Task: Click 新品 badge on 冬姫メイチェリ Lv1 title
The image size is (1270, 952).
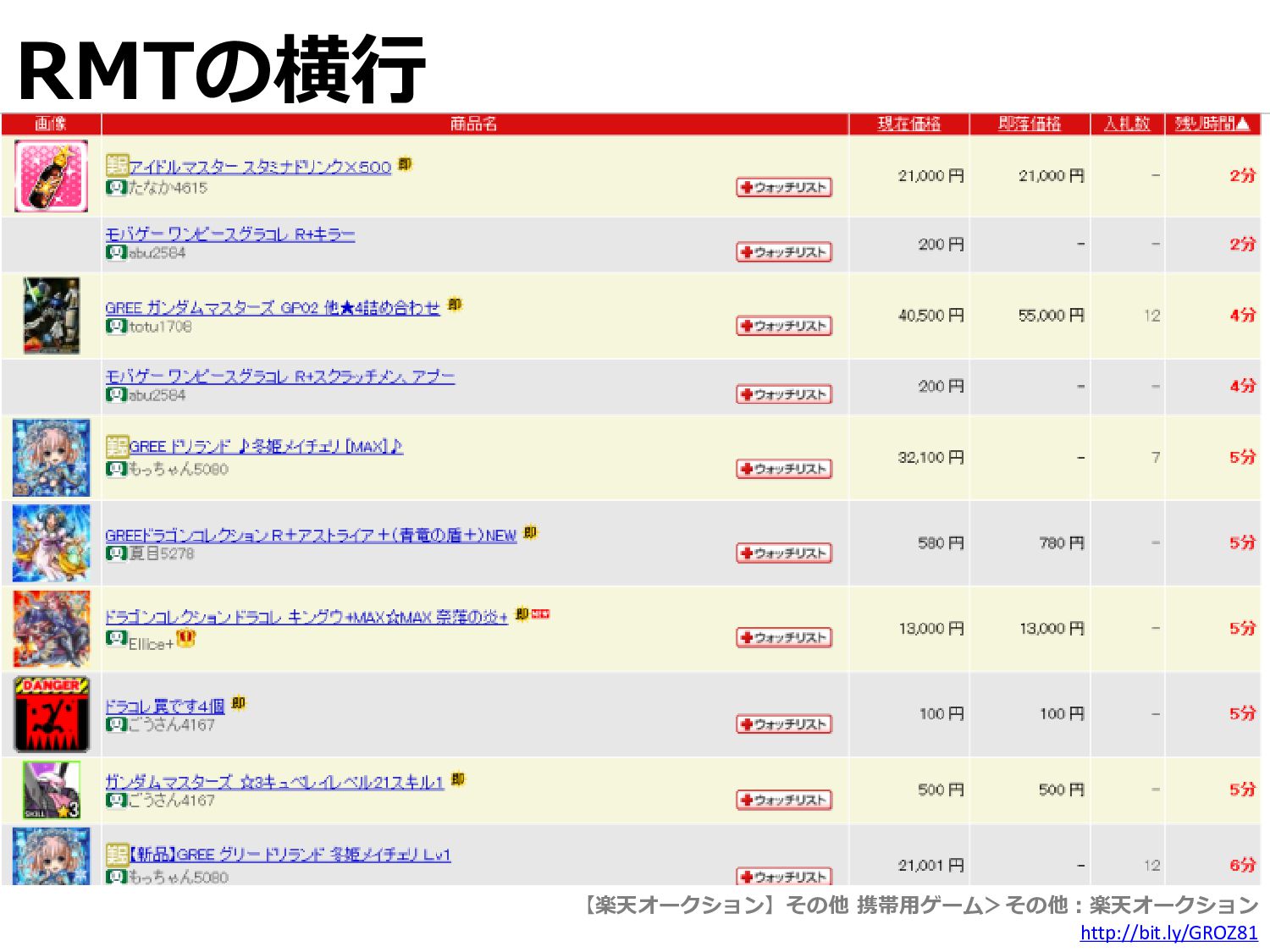Action: pyautogui.click(x=117, y=854)
